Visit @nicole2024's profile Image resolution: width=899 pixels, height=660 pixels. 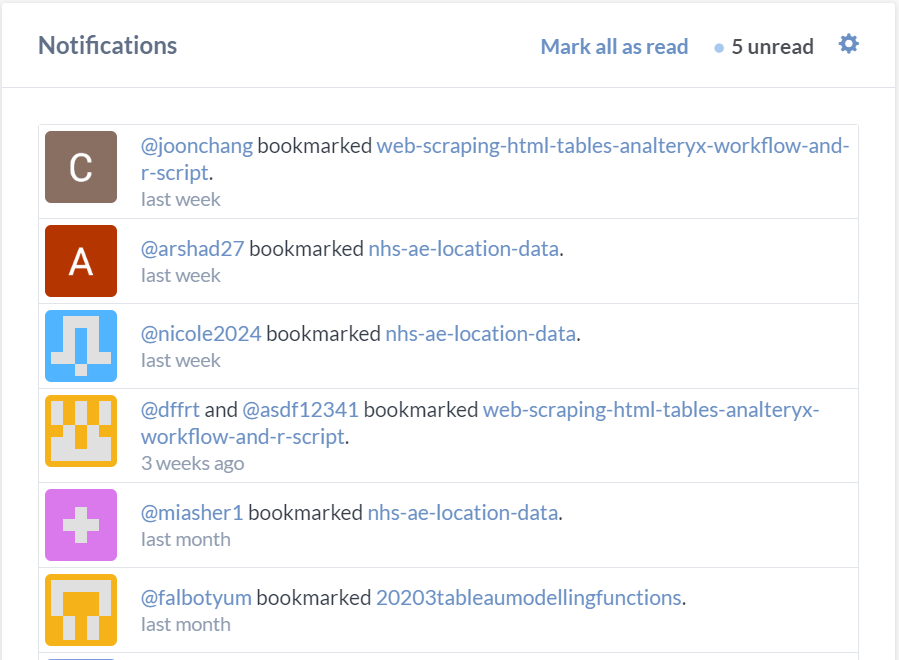[x=201, y=334]
